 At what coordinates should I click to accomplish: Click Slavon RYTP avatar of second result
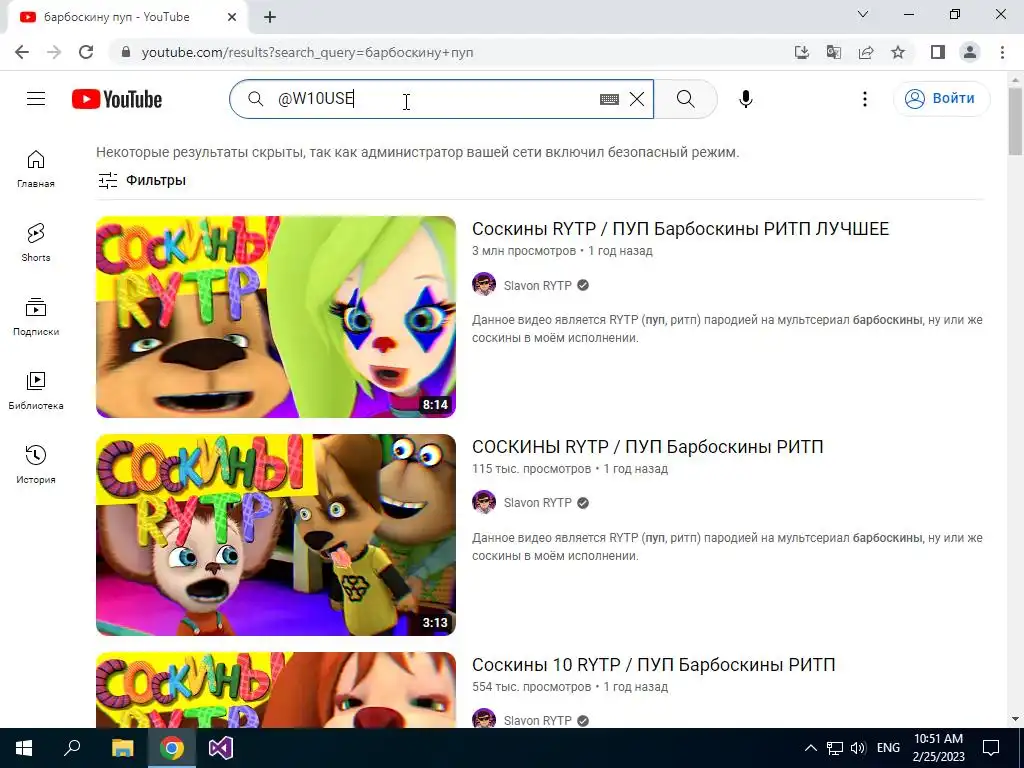[484, 502]
